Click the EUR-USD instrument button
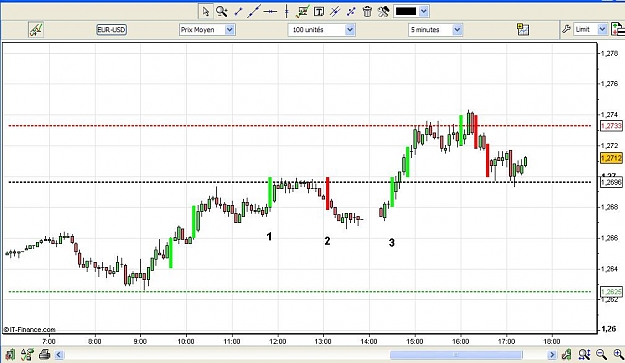 112,29
